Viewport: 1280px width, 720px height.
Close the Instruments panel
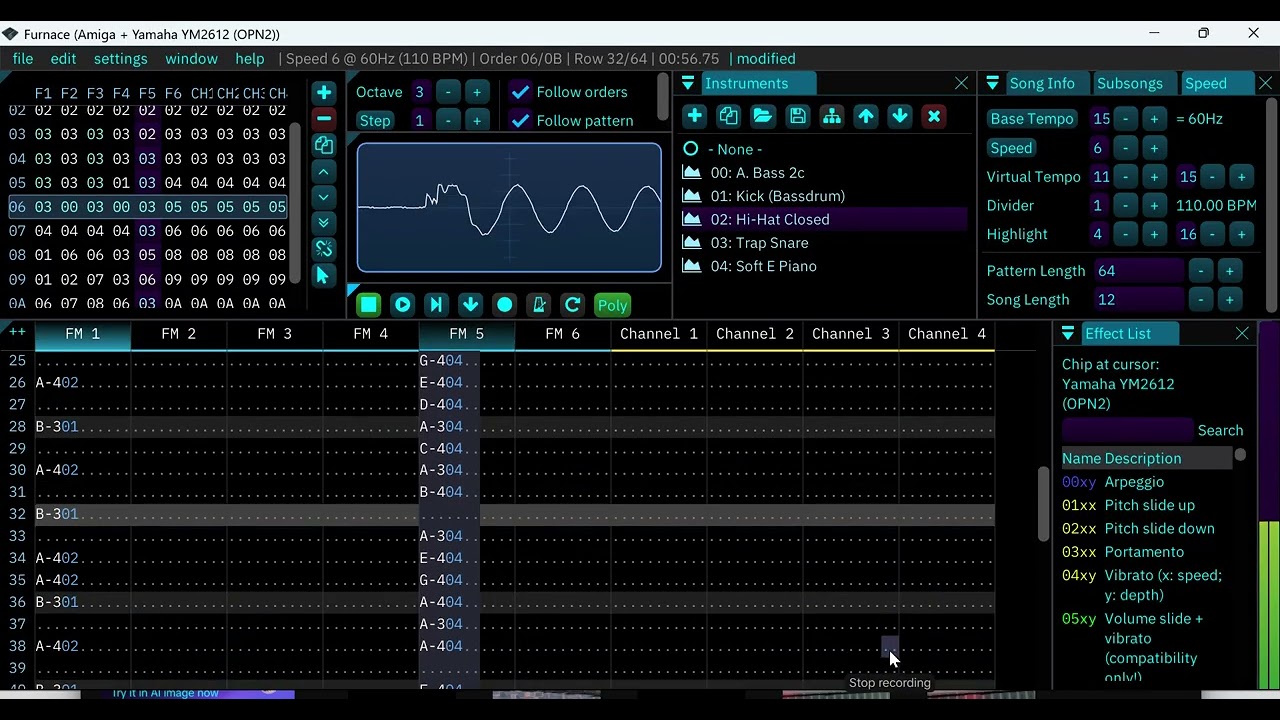961,83
